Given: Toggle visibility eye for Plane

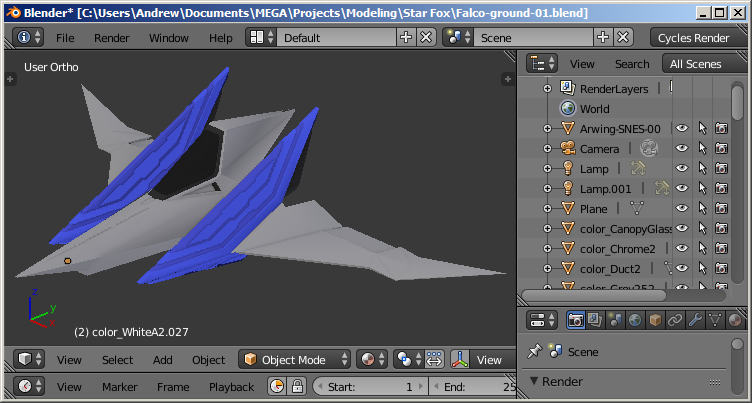Looking at the screenshot, I should (x=682, y=209).
